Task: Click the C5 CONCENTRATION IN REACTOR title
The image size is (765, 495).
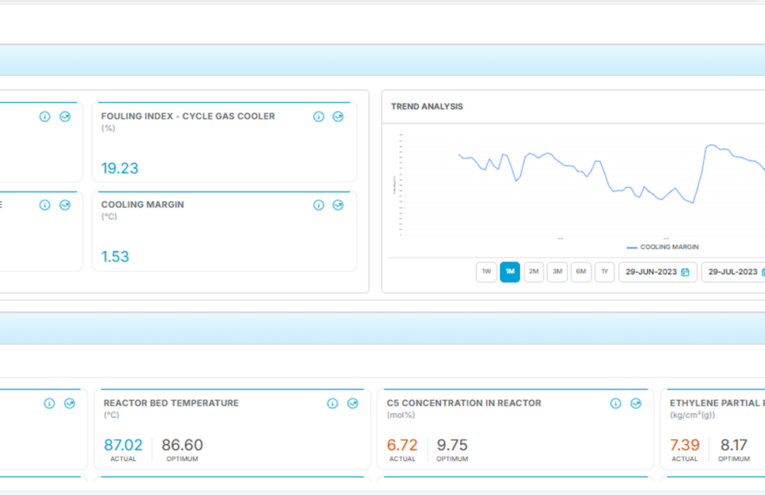Action: pos(464,403)
